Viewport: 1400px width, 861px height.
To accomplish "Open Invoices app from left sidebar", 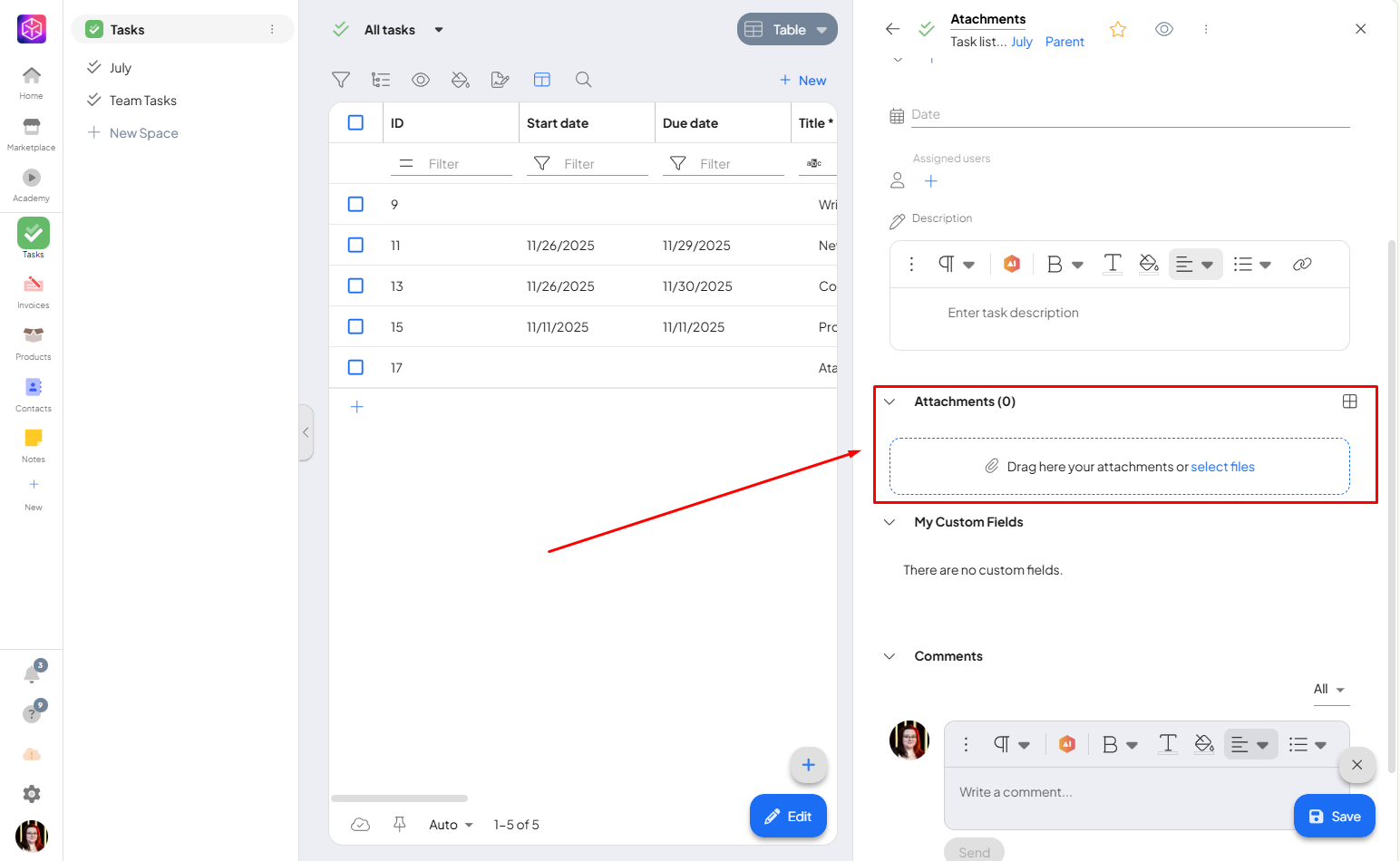I will (x=33, y=285).
